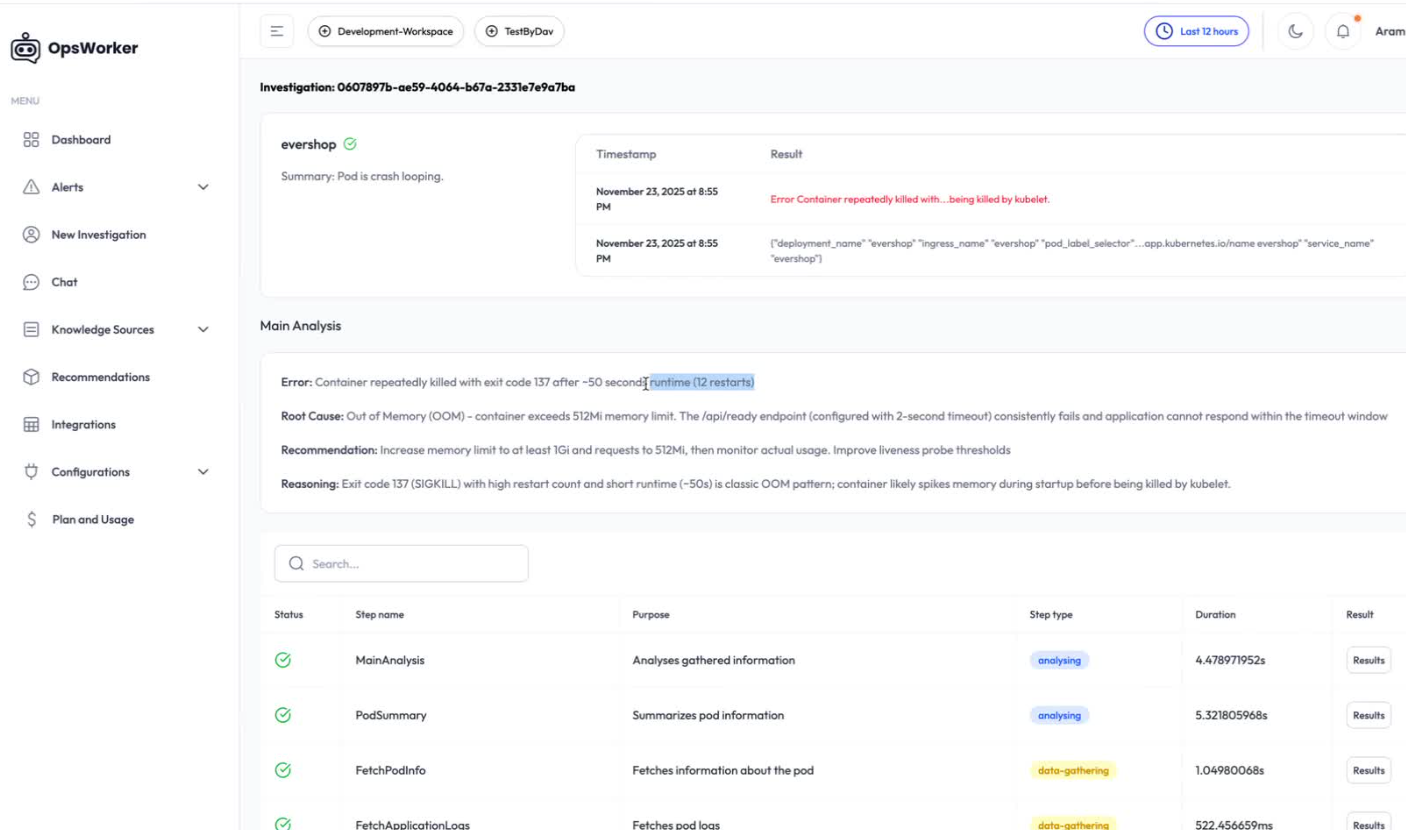Expand the Configurations menu chevron
Viewport: 1406px width, 830px height.
(204, 472)
